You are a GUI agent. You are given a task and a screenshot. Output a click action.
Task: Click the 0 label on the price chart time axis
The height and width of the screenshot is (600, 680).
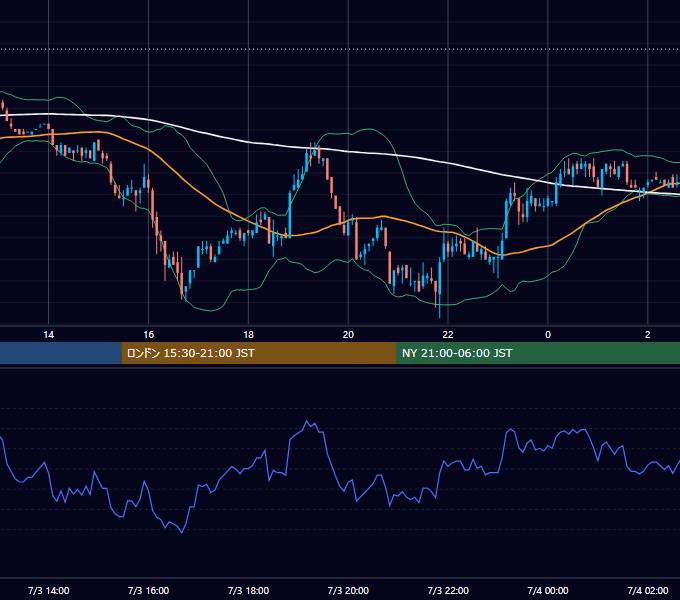click(x=548, y=335)
